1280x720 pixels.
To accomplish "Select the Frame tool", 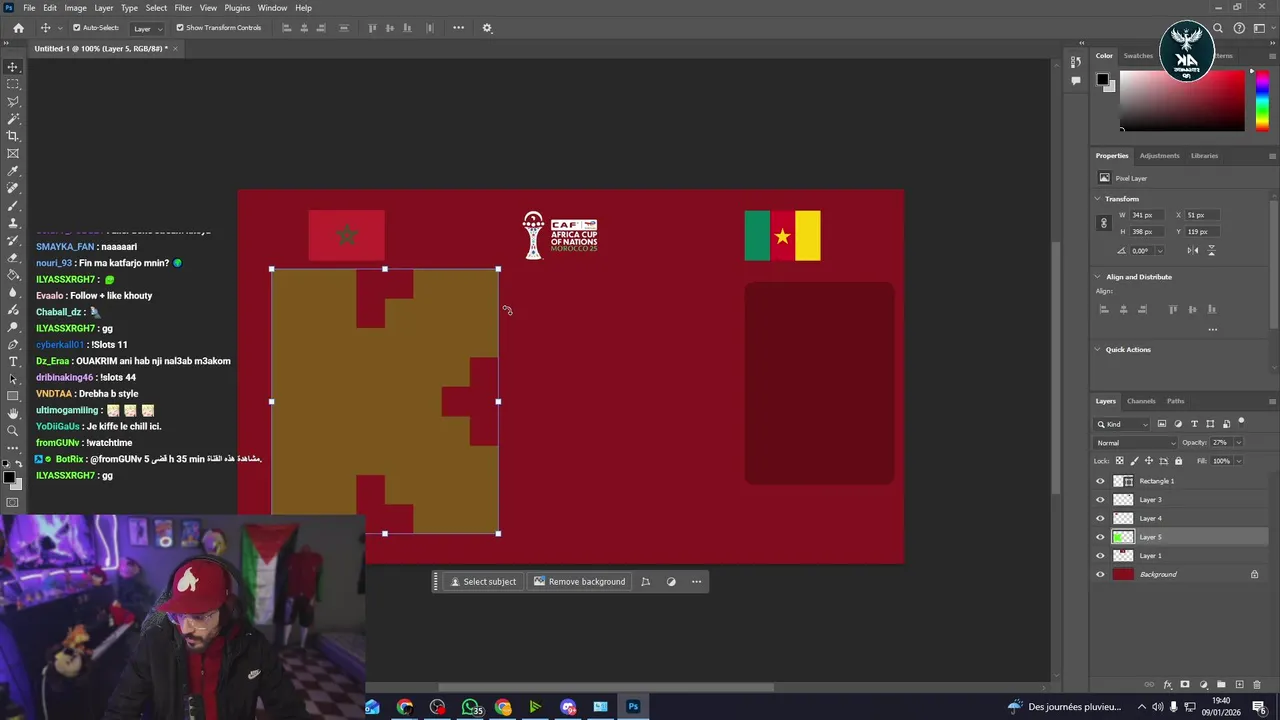I will (x=13, y=154).
